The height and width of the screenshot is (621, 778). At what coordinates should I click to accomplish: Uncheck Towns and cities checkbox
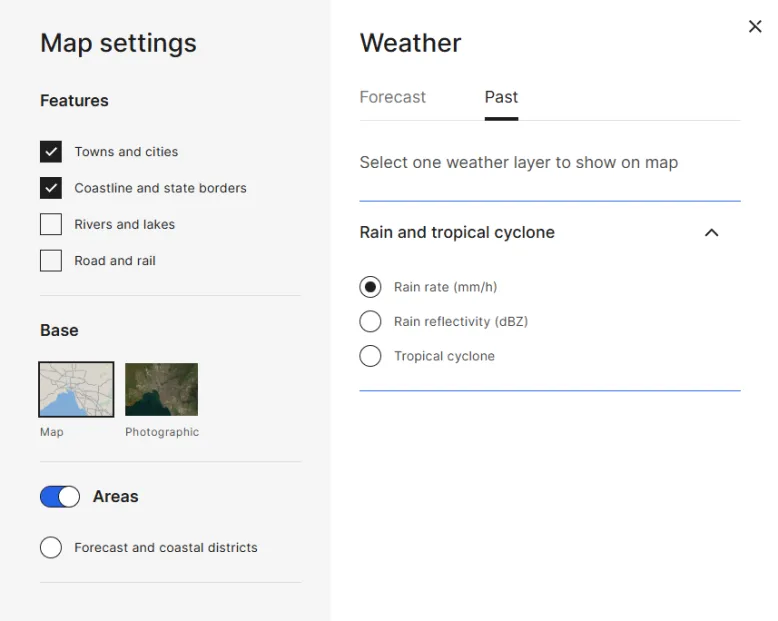51,152
